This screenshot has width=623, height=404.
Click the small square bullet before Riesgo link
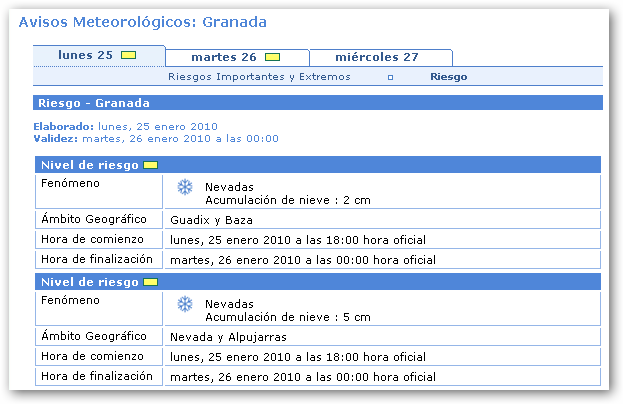(x=390, y=77)
